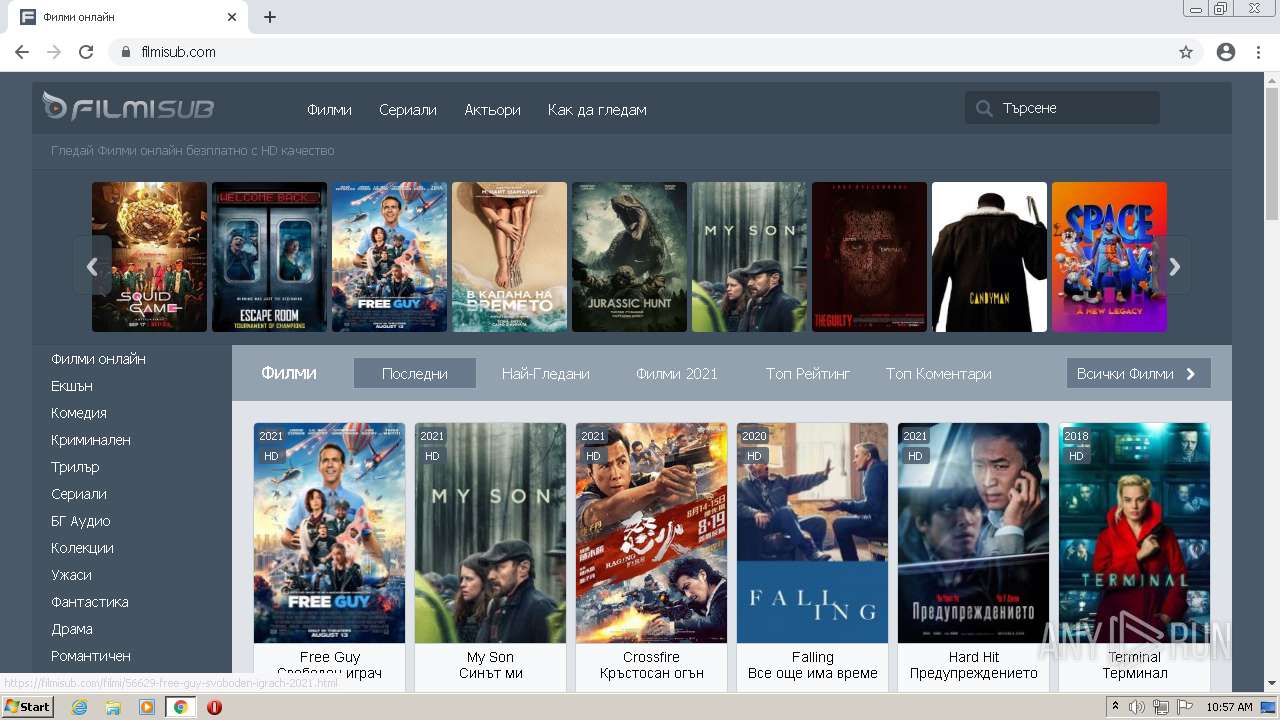Viewport: 1280px width, 720px height.
Task: Open The Guilty carousel poster
Action: pyautogui.click(x=870, y=257)
